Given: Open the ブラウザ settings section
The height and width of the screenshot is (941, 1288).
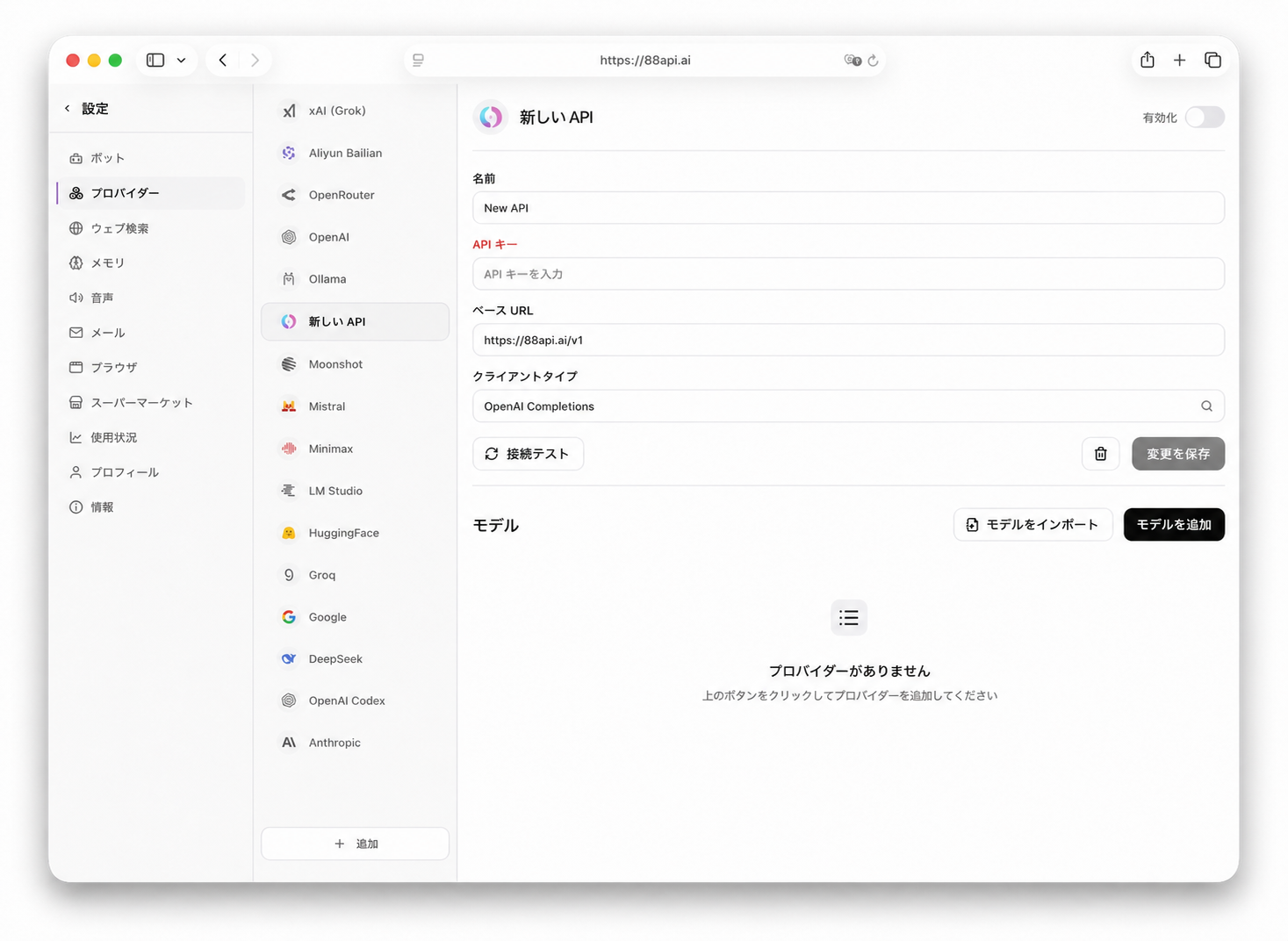Looking at the screenshot, I should click(x=151, y=367).
